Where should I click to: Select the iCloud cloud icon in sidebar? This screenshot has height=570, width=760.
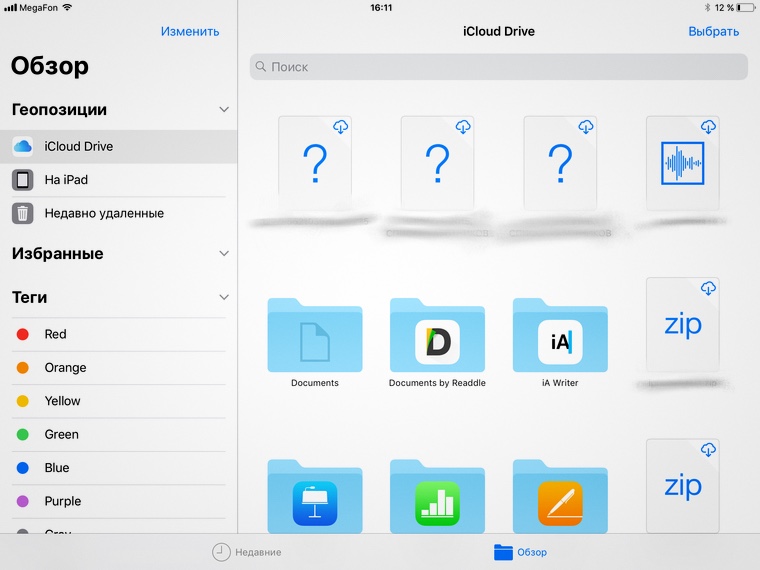[x=22, y=146]
